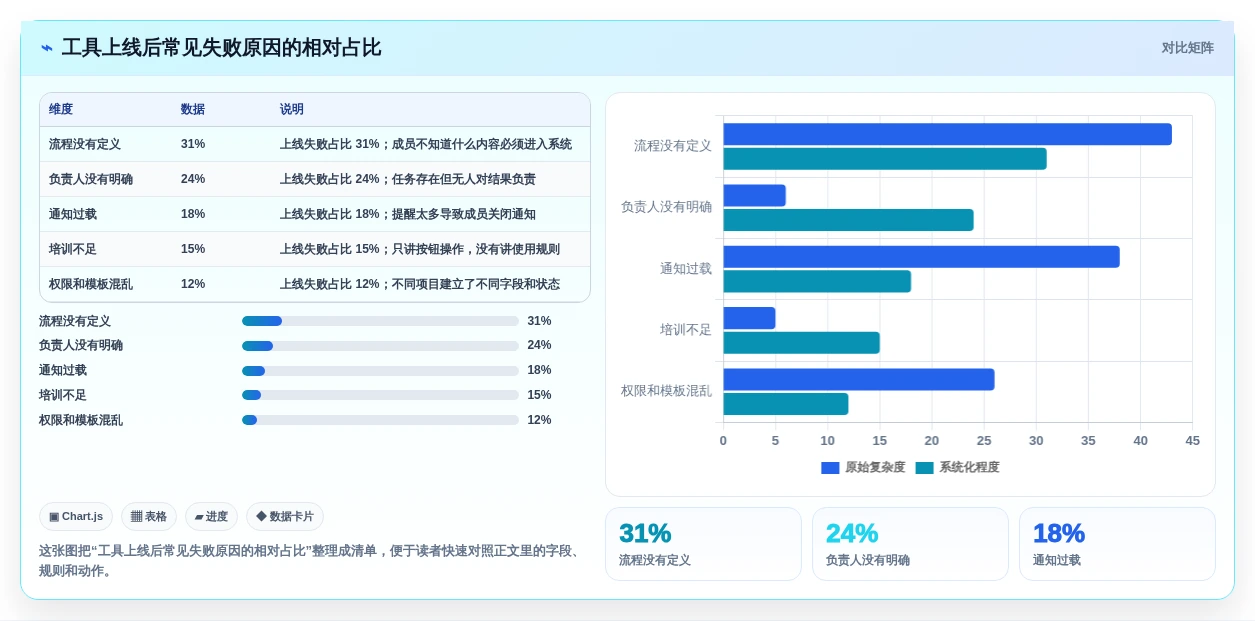Click the 权限和模板混乱 chart axis label

pyautogui.click(x=667, y=391)
